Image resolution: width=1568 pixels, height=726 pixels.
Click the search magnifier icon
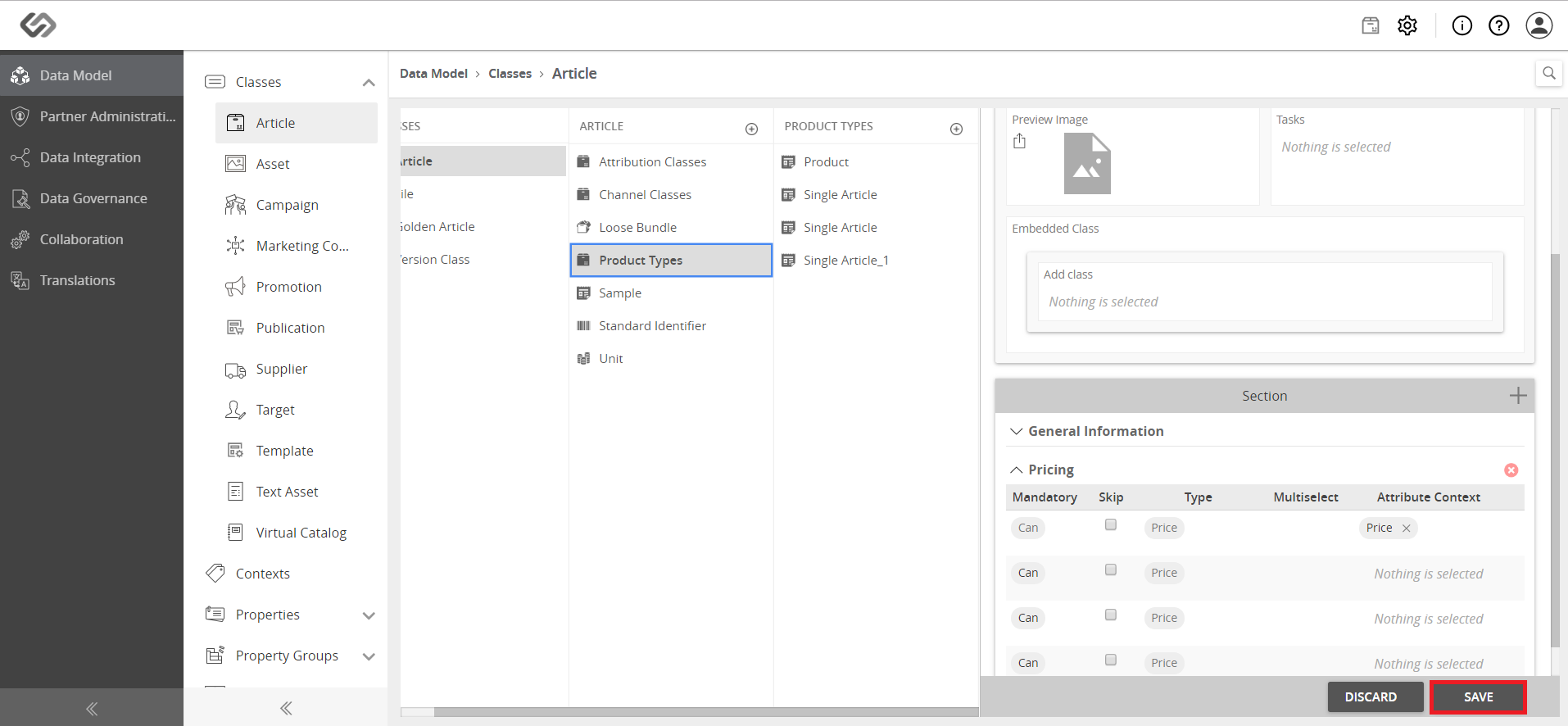[1548, 73]
